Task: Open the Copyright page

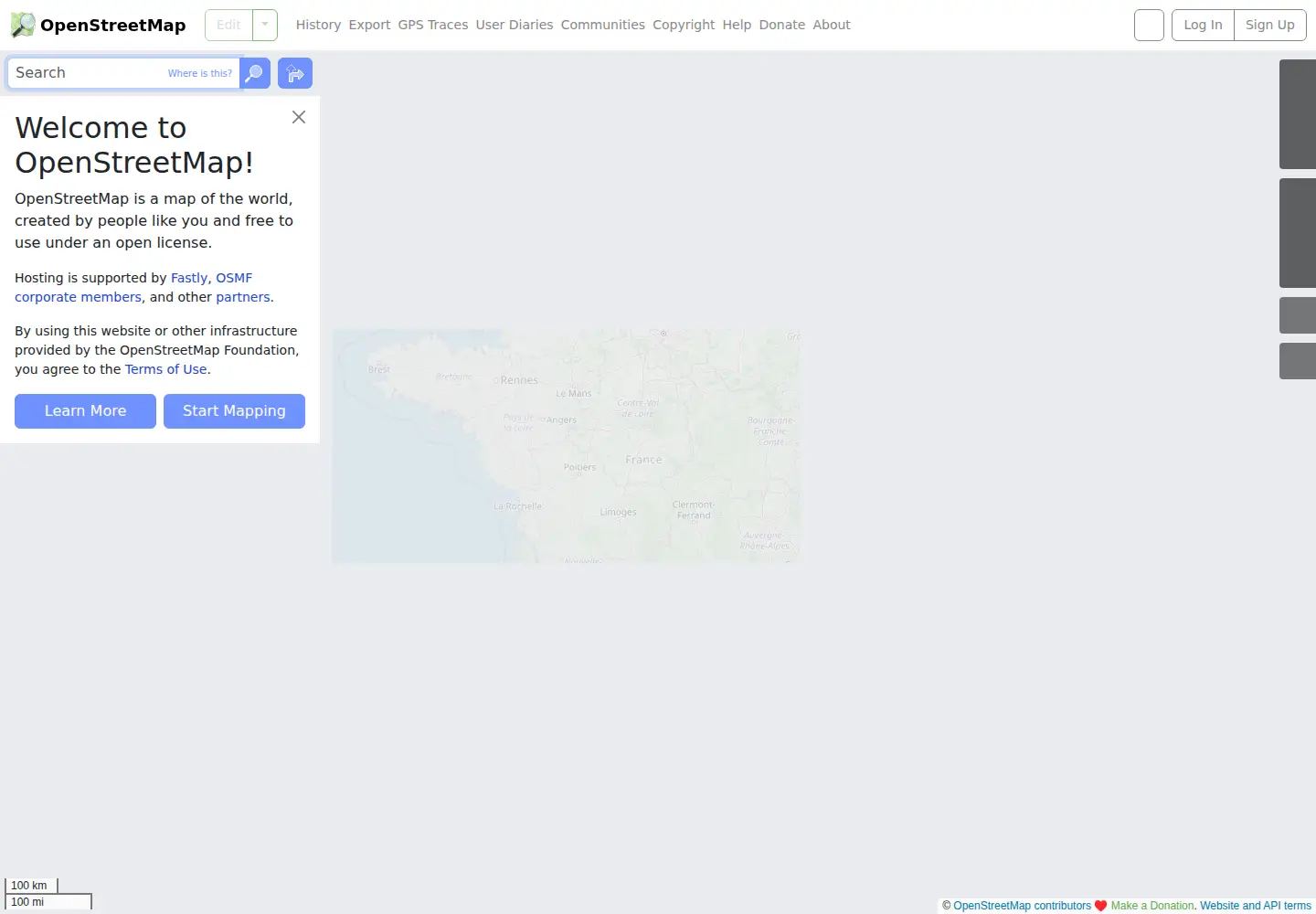Action: pos(684,25)
